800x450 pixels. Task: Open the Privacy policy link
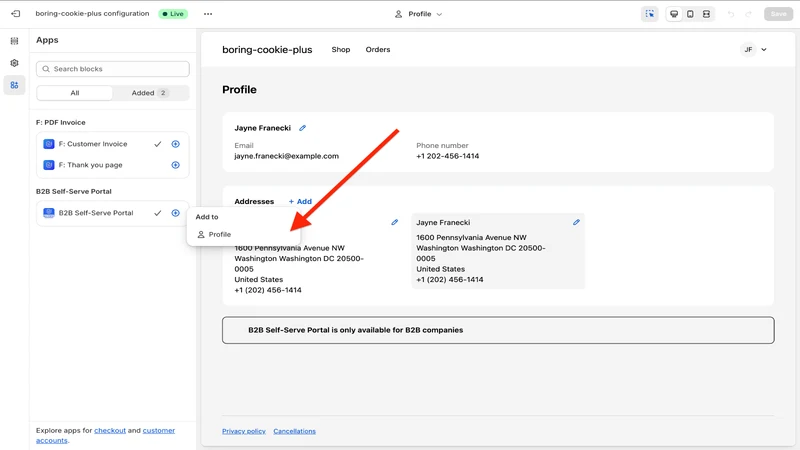(244, 431)
